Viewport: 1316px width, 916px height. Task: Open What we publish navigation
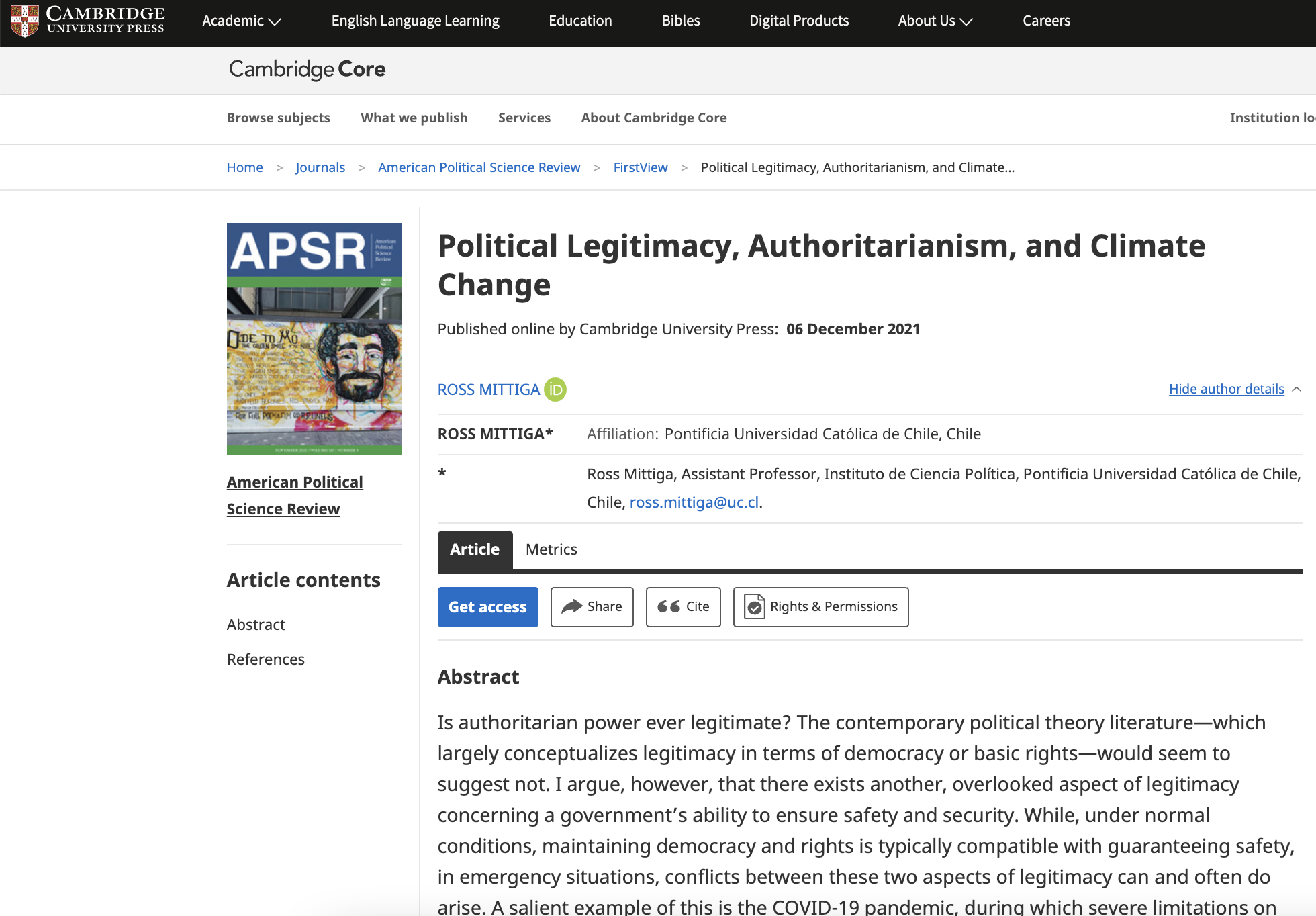[414, 118]
